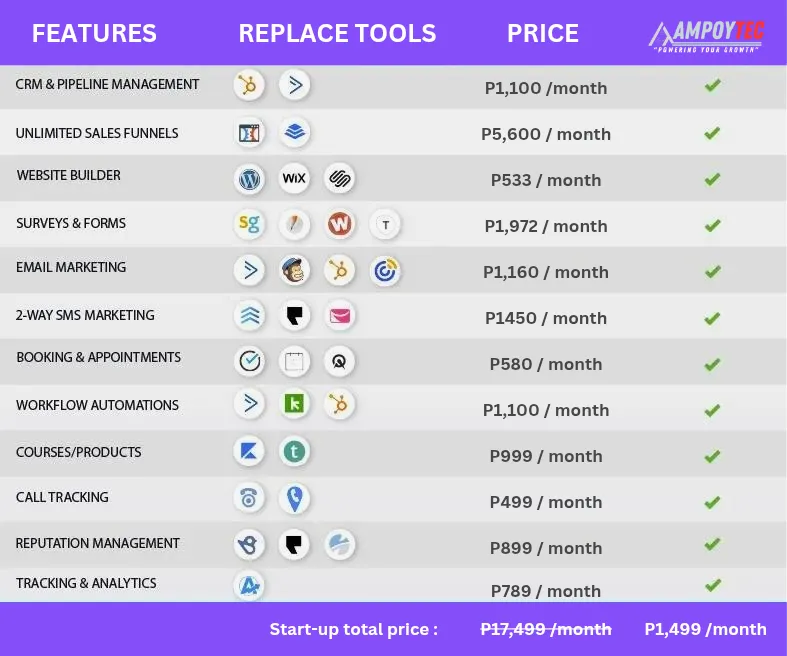Image resolution: width=787 pixels, height=656 pixels.
Task: Click the checkmark in Email Marketing row
Action: (712, 272)
